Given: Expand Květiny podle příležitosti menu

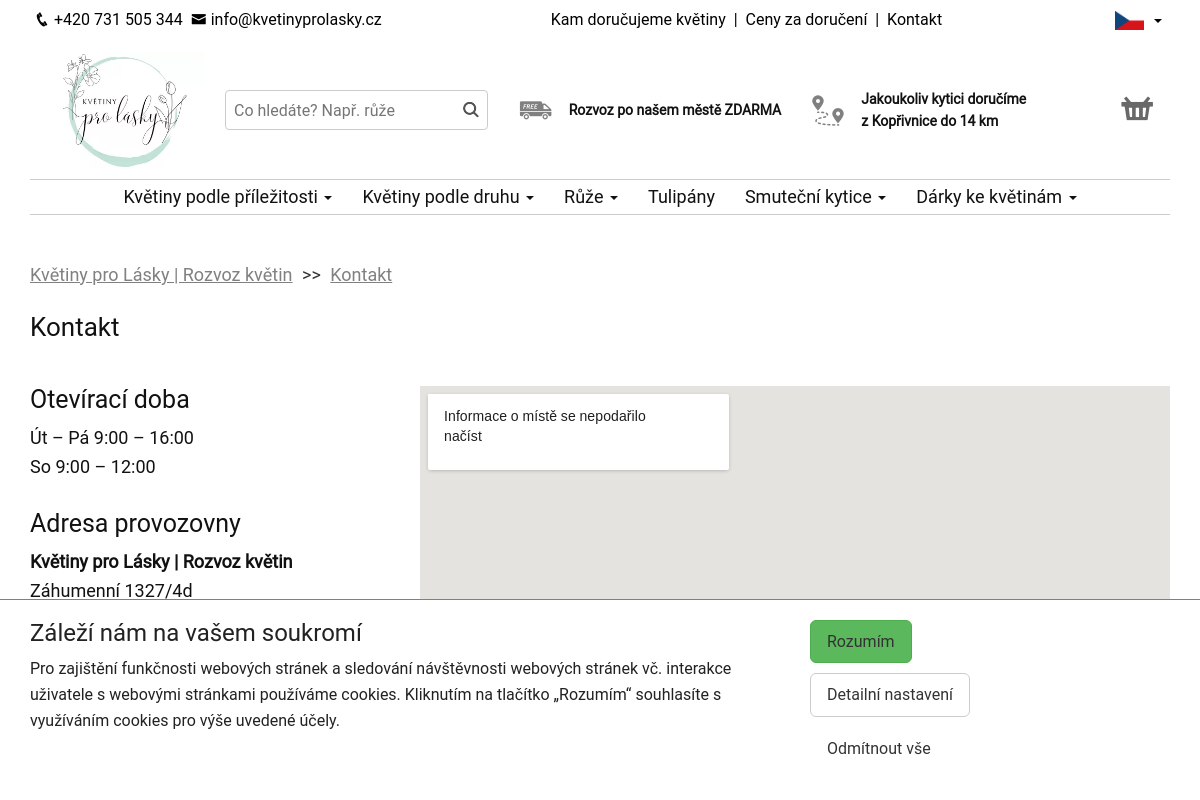Looking at the screenshot, I should [227, 197].
